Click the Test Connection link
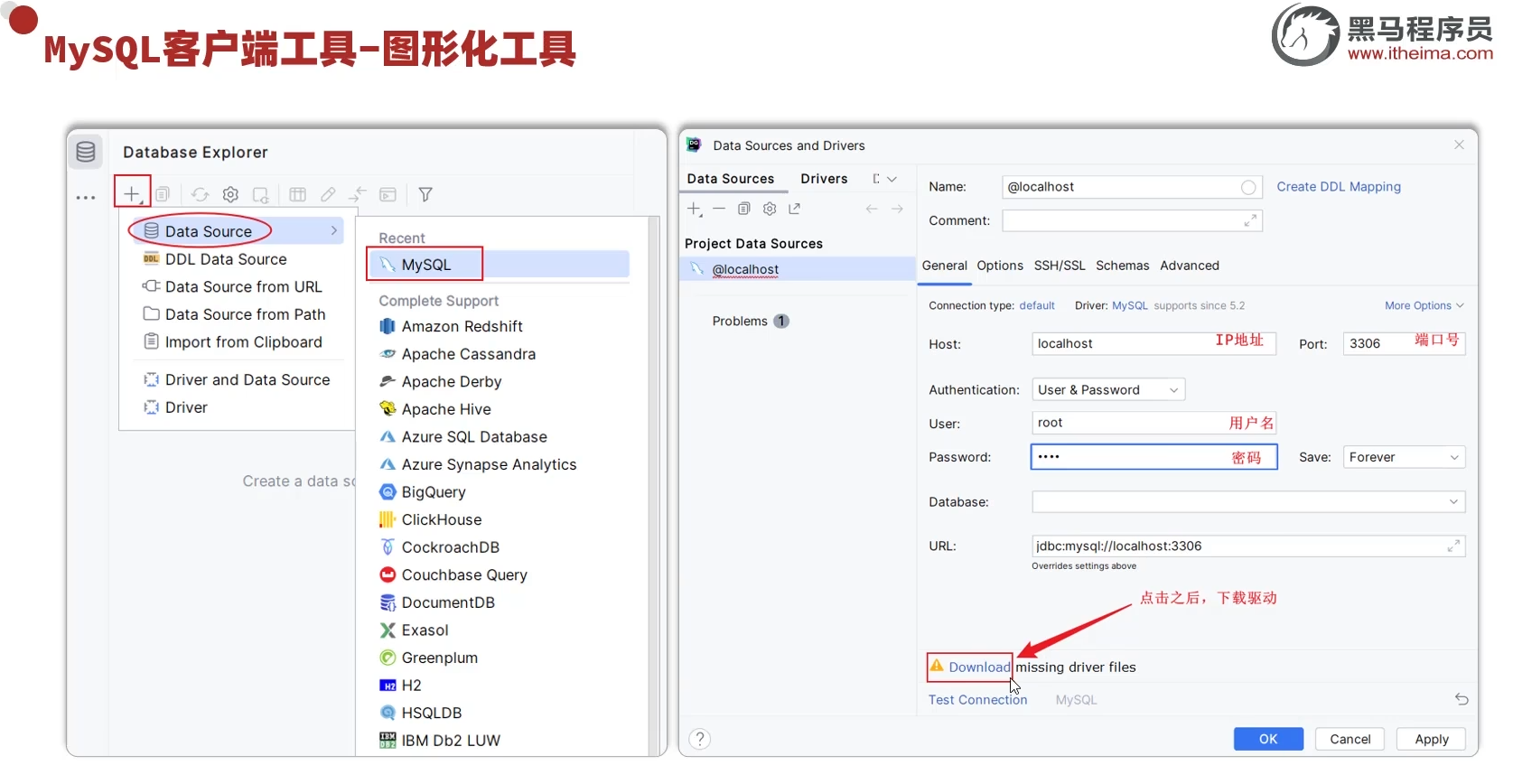 pyautogui.click(x=977, y=699)
